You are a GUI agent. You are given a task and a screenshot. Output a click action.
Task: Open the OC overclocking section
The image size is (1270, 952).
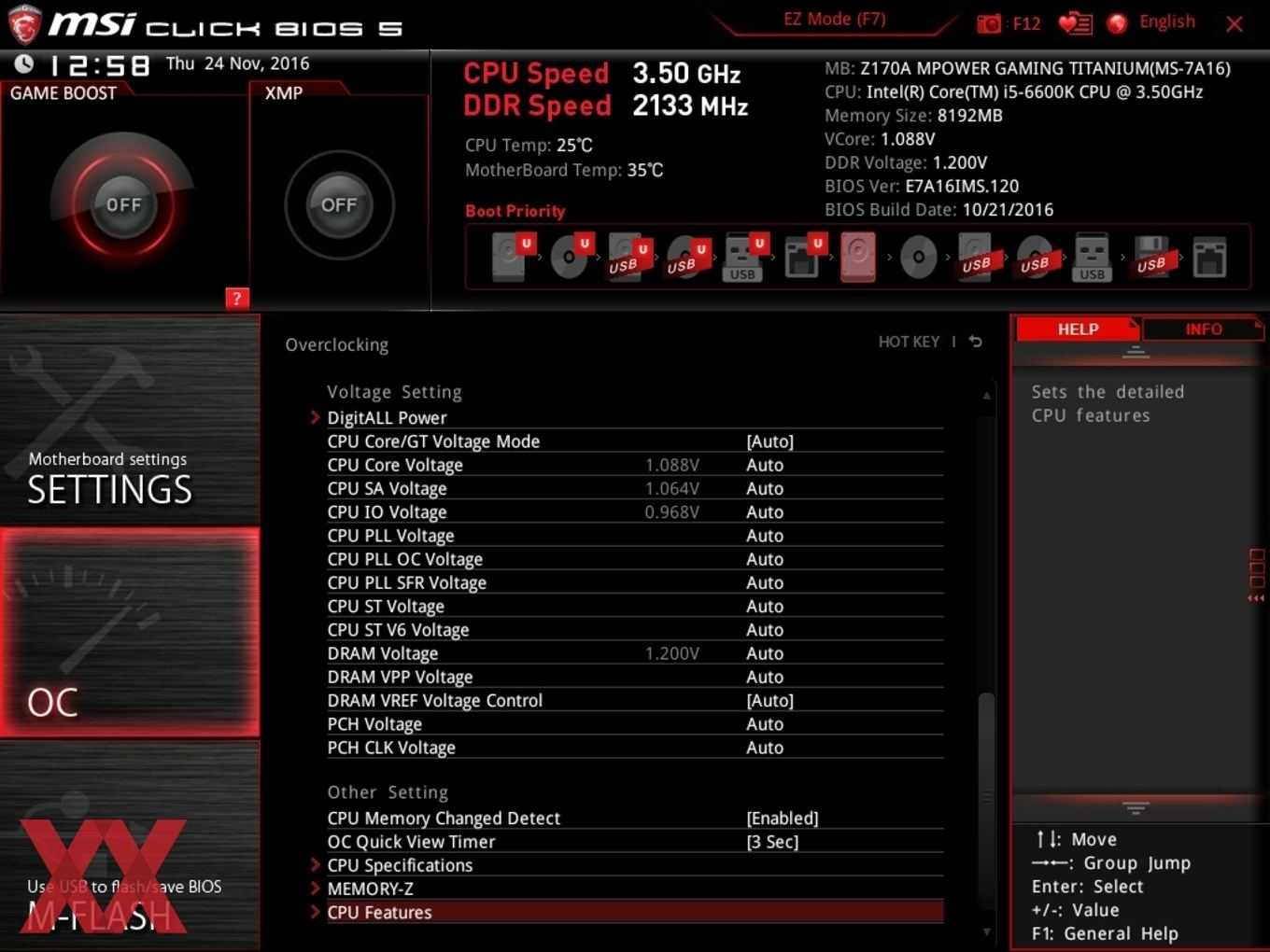[130, 632]
